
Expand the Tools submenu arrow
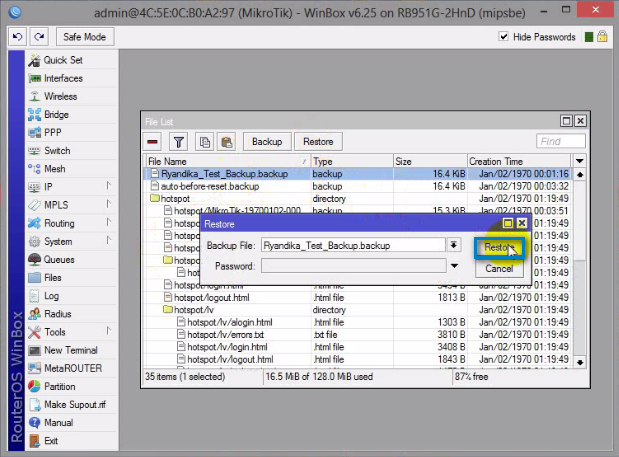[x=109, y=331]
